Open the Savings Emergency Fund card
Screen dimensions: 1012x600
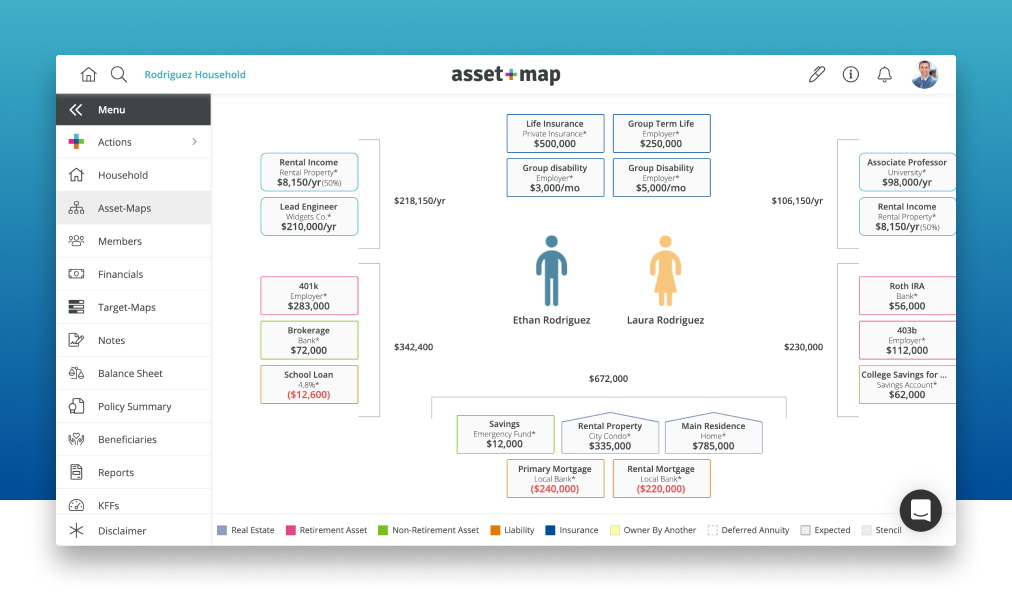coord(505,434)
